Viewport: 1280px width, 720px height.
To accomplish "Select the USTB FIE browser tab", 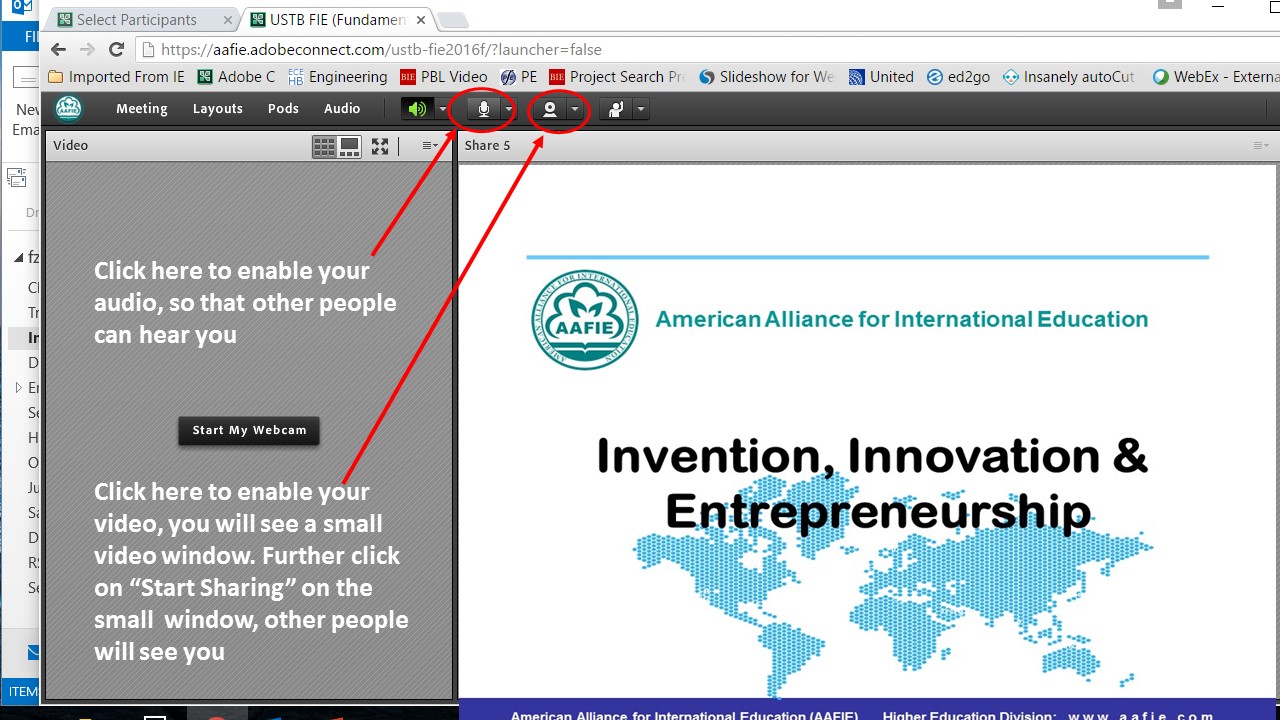I will [x=338, y=19].
